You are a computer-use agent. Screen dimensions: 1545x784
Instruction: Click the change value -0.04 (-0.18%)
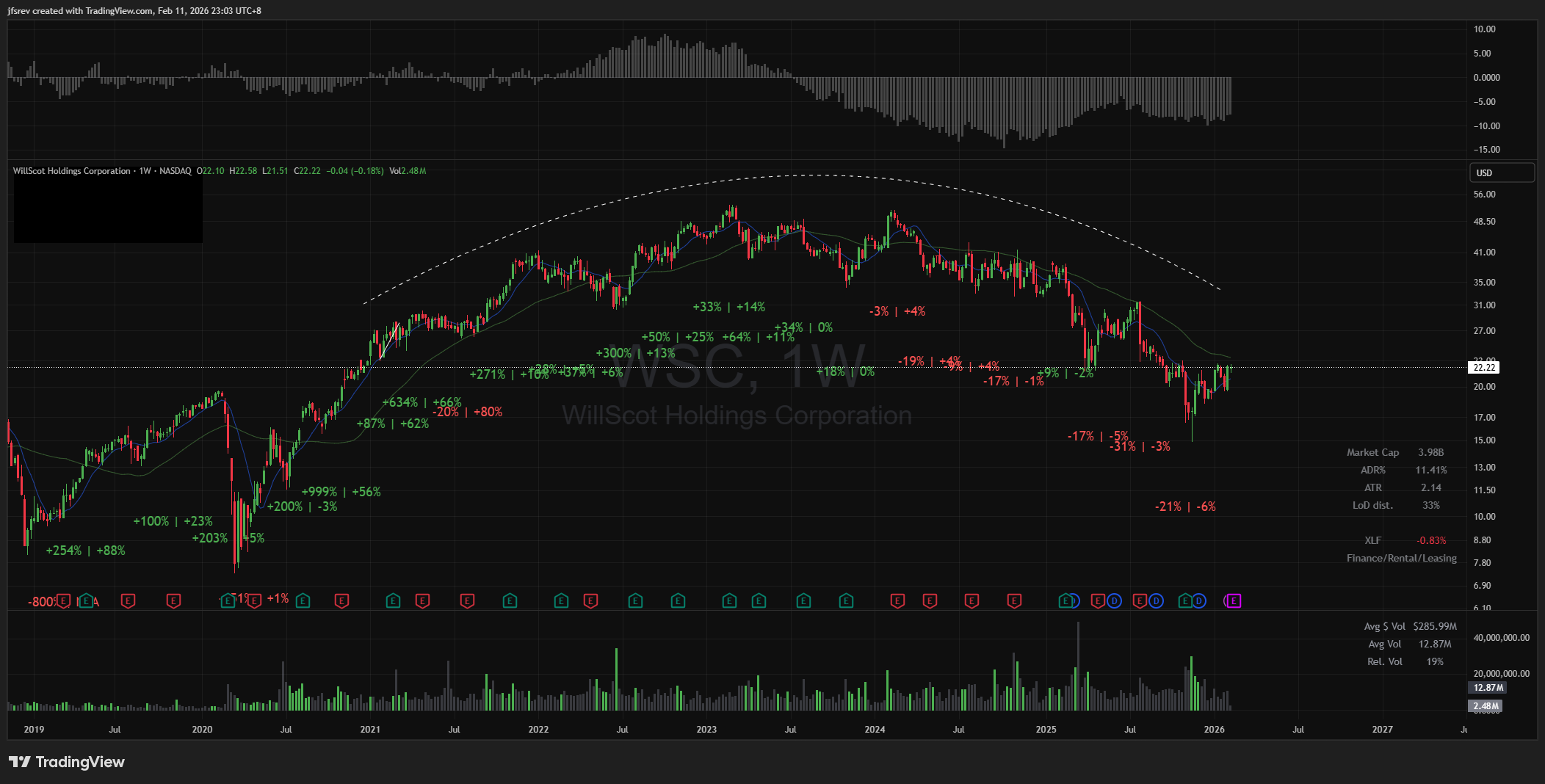[x=355, y=171]
